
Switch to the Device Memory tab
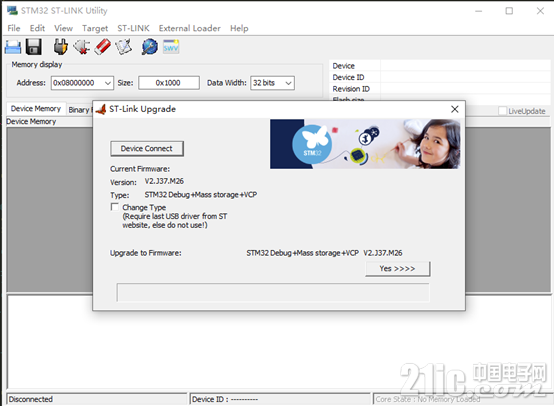pos(36,109)
